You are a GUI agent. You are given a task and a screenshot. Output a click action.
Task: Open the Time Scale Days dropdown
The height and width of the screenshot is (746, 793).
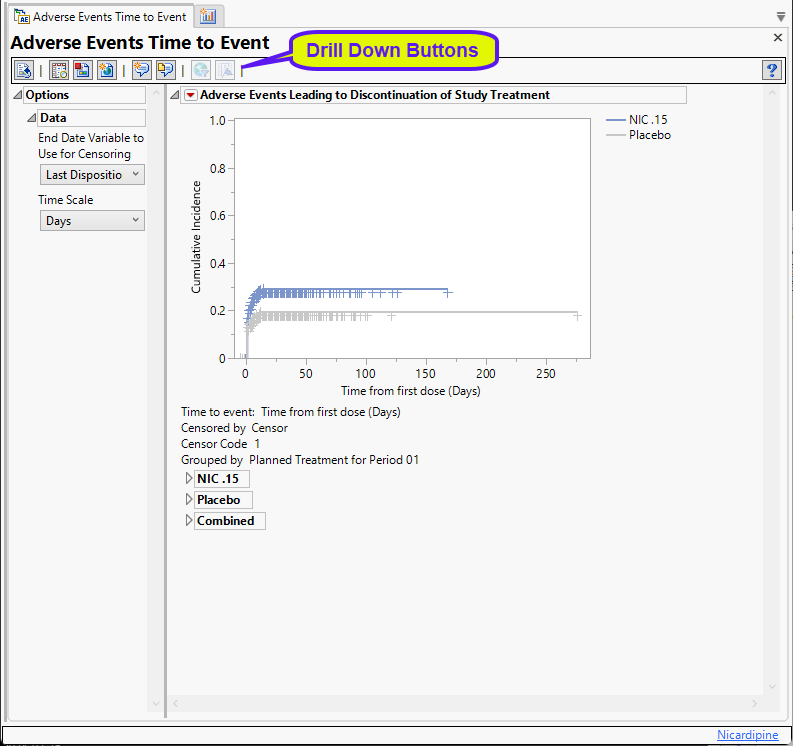coord(92,221)
